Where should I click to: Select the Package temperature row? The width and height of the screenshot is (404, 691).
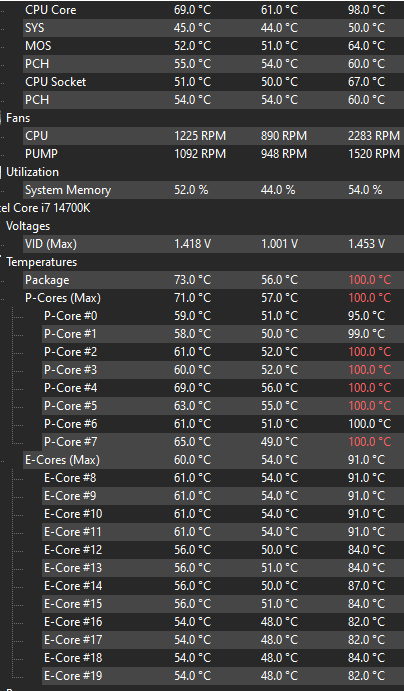tap(213, 280)
